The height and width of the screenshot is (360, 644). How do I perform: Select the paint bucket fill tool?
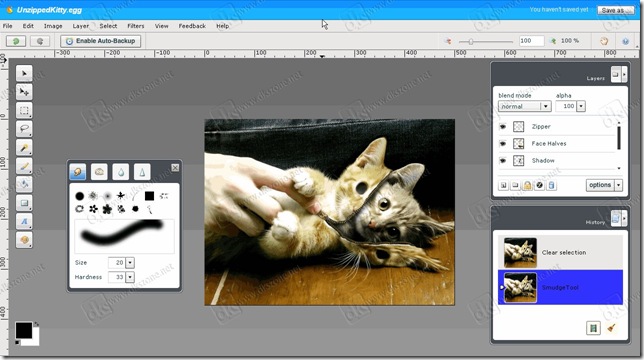pyautogui.click(x=24, y=184)
